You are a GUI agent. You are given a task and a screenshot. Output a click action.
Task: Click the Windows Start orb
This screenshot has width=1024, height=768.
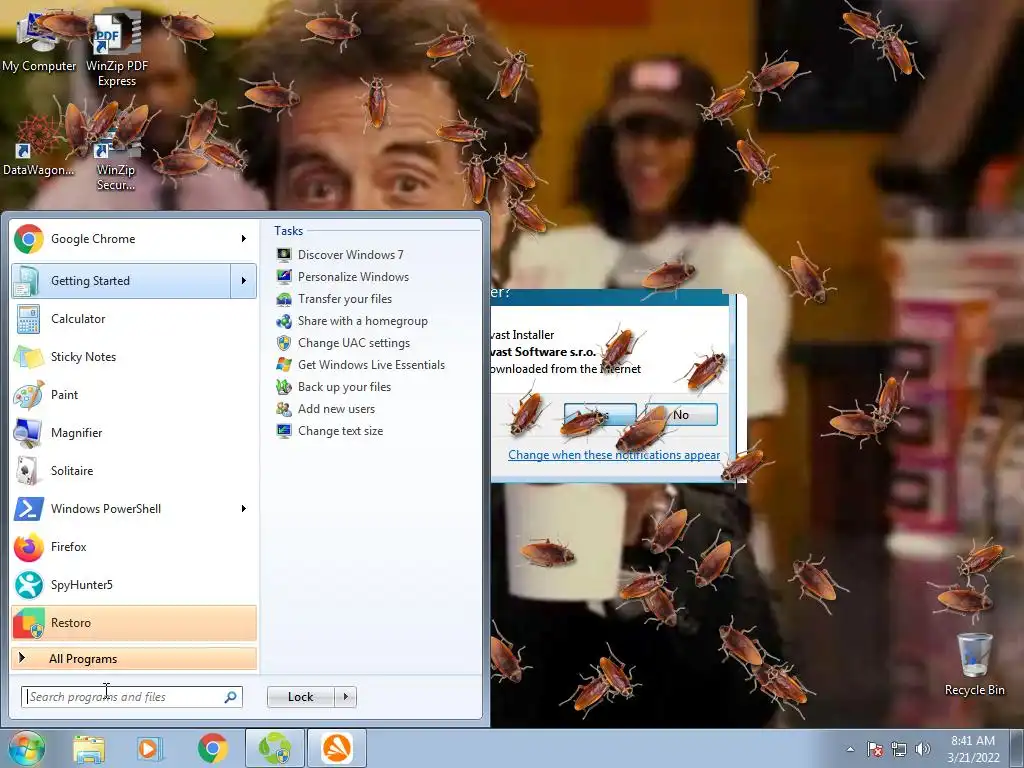coord(26,748)
